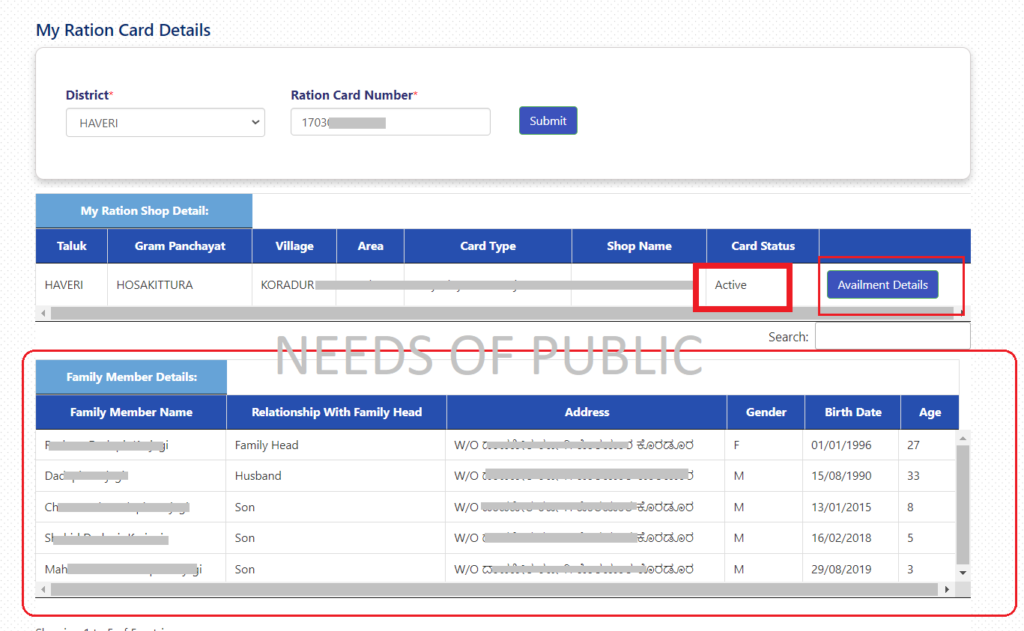Click left arrow on shop detail horizontal scrollbar
The height and width of the screenshot is (631, 1024).
click(42, 313)
